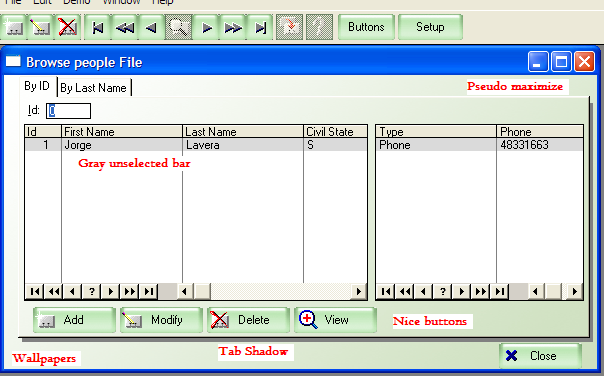Click the insert record toolbar icon
Screen dimensions: 604x376
click(x=13, y=27)
